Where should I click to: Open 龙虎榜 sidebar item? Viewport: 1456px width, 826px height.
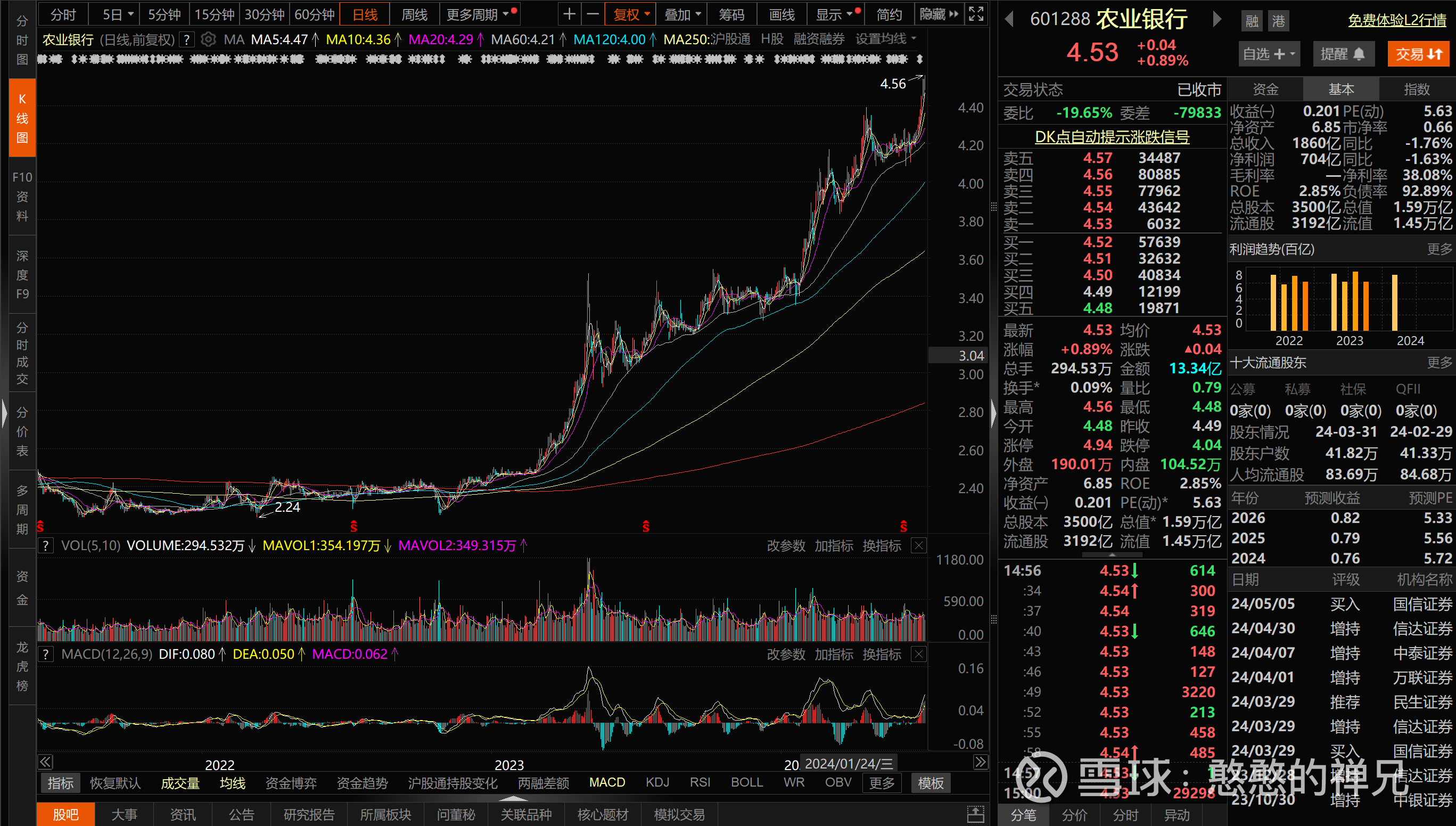pyautogui.click(x=22, y=666)
